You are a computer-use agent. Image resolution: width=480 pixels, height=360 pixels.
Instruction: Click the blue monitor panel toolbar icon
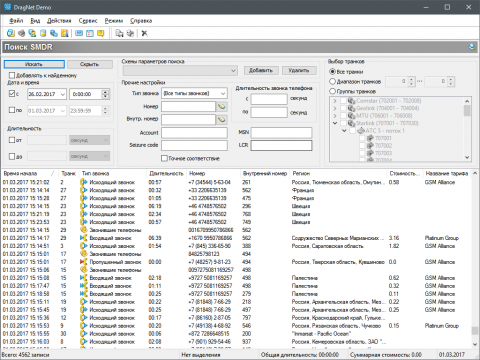tap(79, 33)
